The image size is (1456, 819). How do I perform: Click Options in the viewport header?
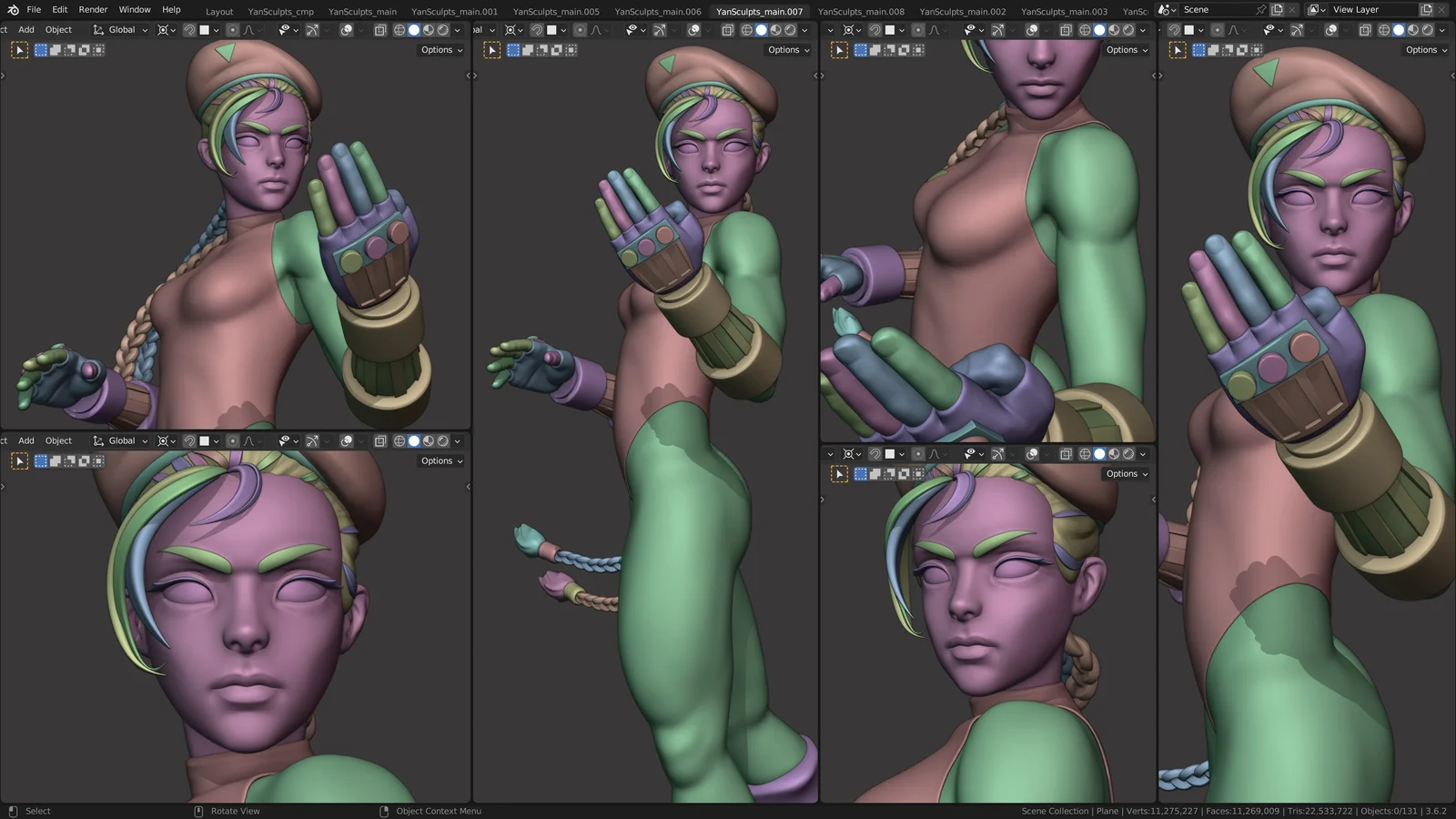[x=437, y=50]
